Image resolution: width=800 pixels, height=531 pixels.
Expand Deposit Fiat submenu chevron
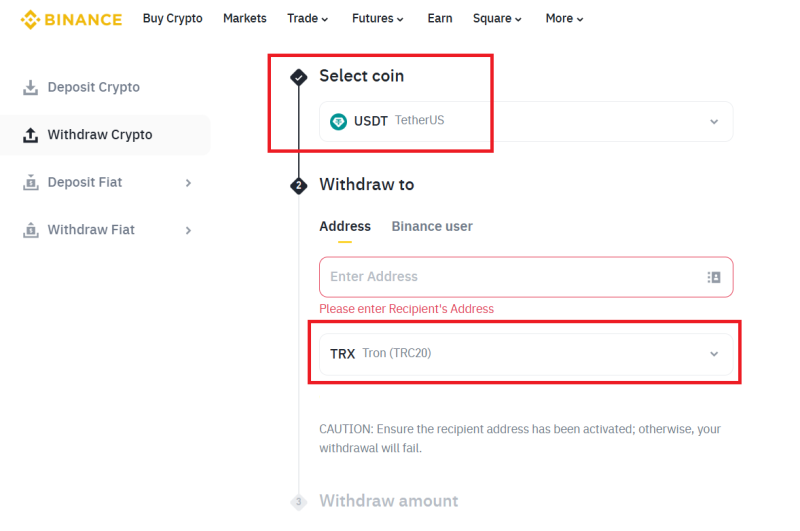click(x=188, y=183)
